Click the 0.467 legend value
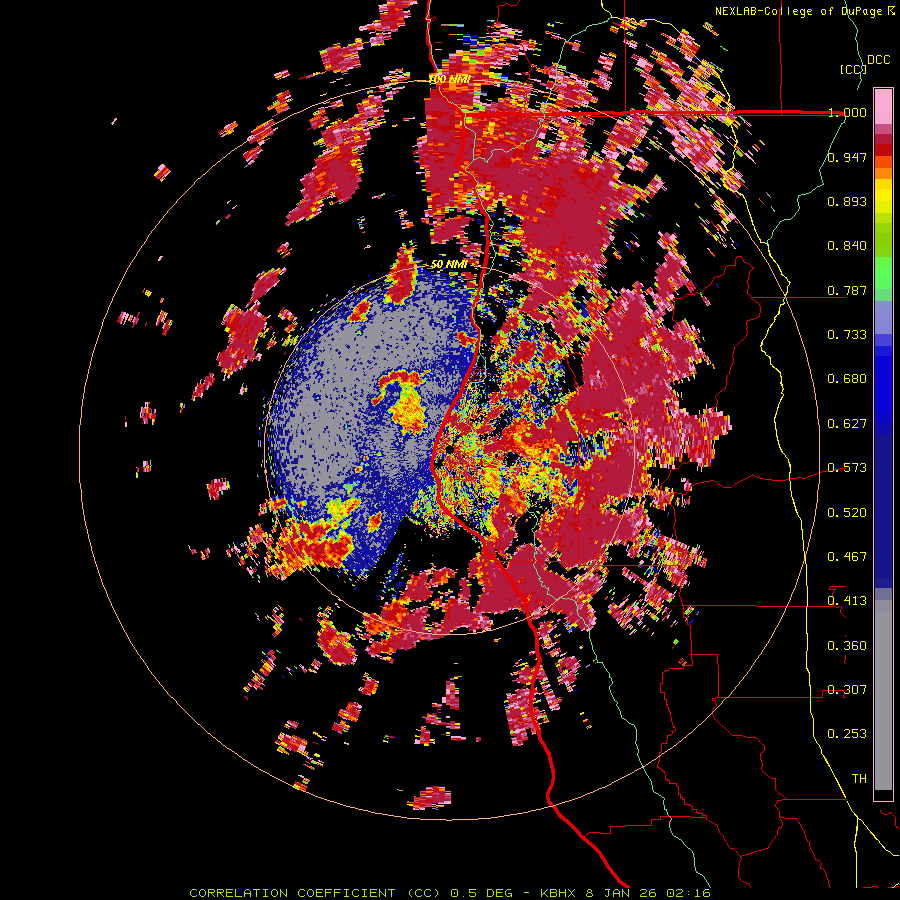This screenshot has height=900, width=900. click(x=847, y=557)
